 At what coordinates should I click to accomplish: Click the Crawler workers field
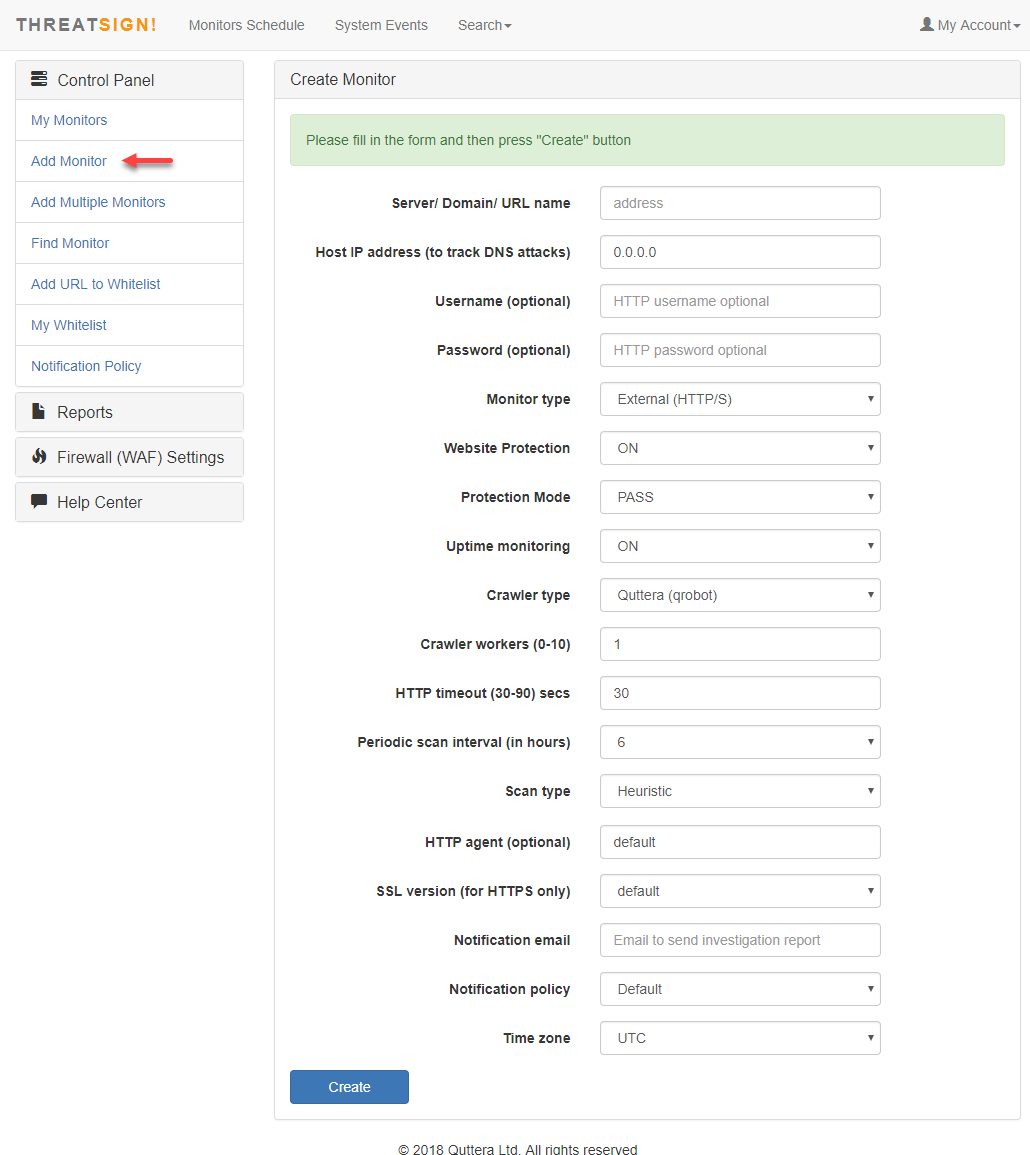740,645
